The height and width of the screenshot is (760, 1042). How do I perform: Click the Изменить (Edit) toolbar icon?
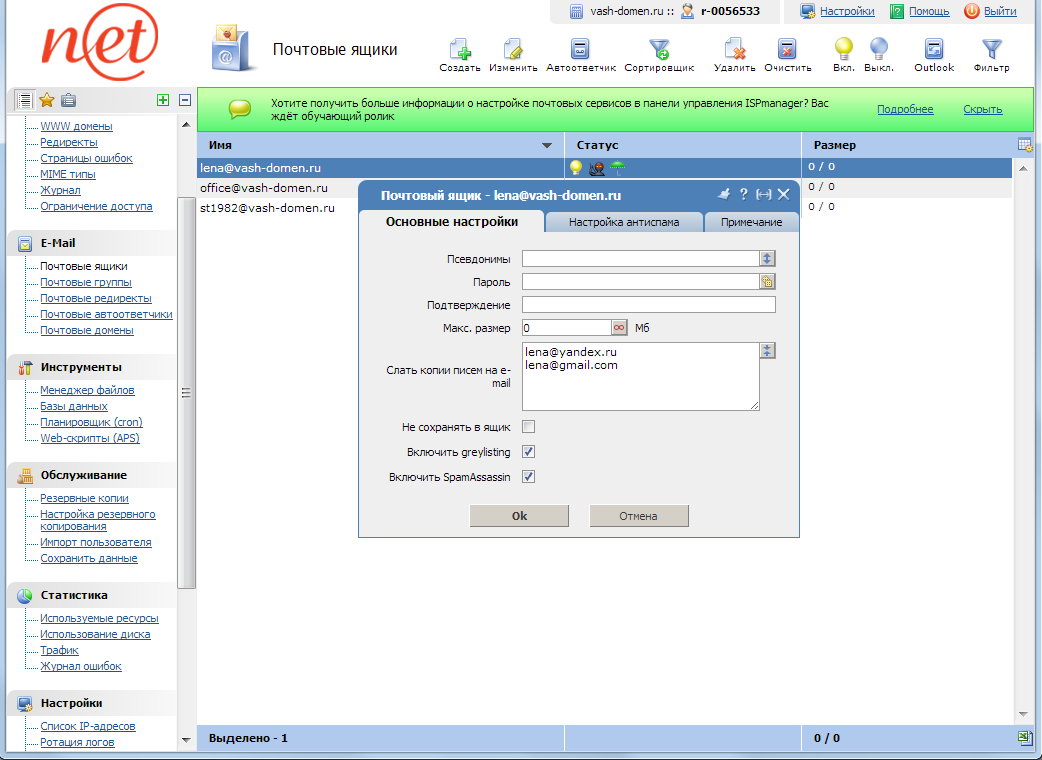click(513, 50)
